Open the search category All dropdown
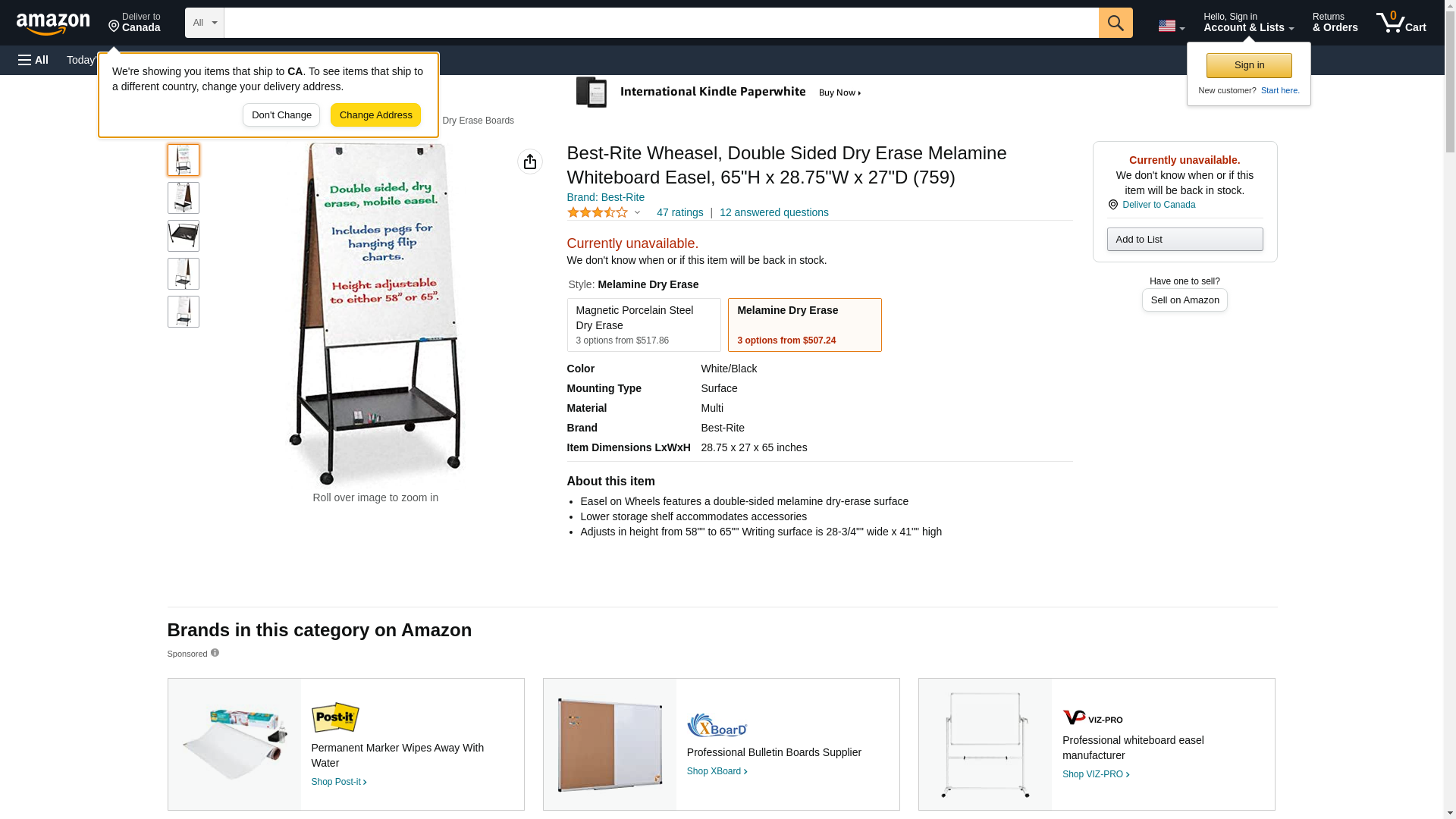 204,23
